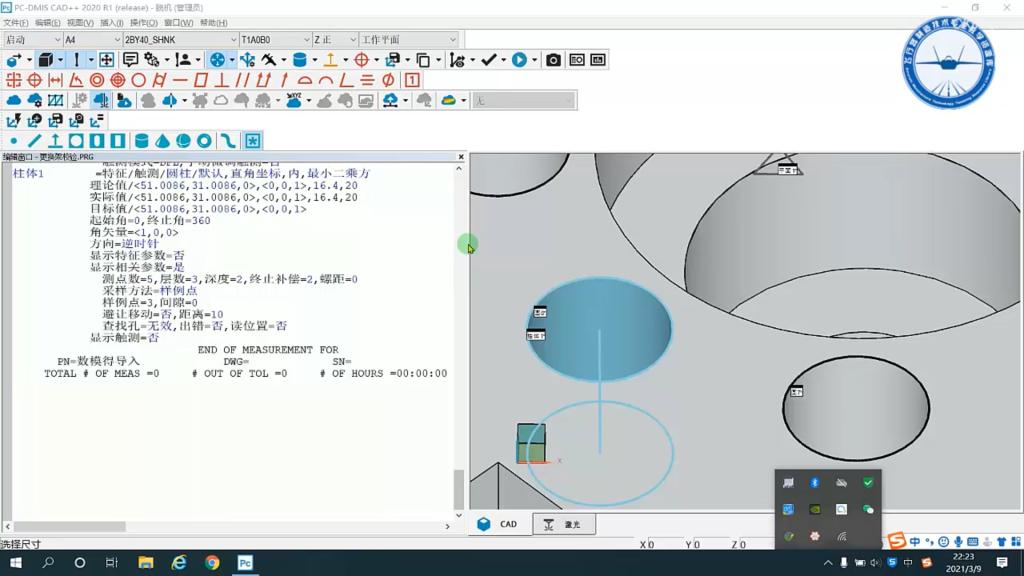The width and height of the screenshot is (1024, 576).
Task: Select the concentricity dimension icon
Action: (x=97, y=80)
